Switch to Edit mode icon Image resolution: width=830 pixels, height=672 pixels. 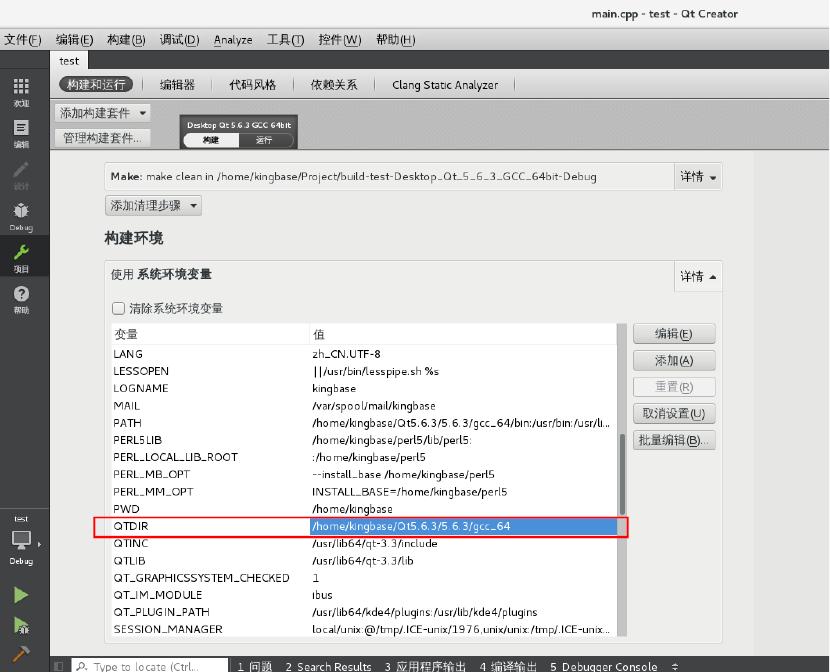tap(21, 133)
